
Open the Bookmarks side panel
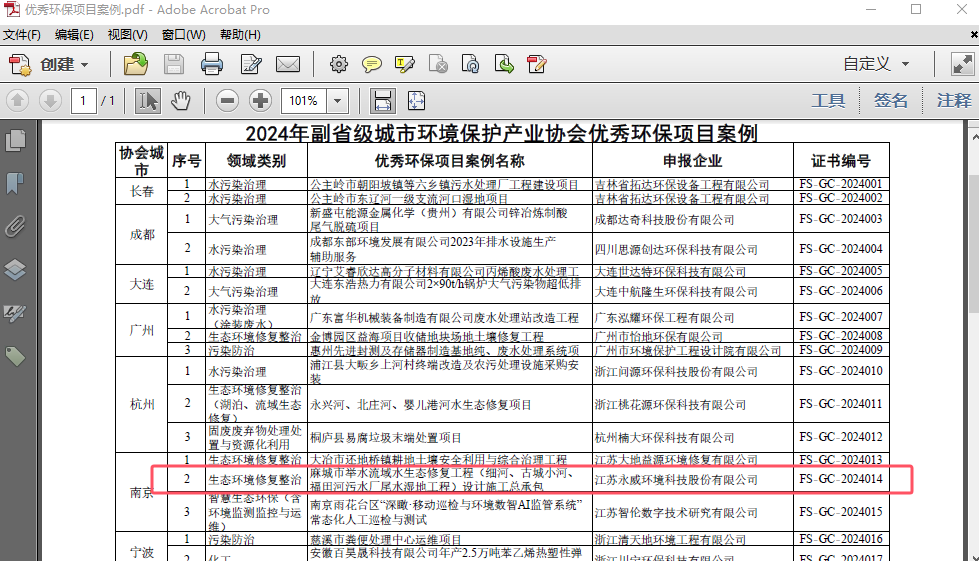pyautogui.click(x=15, y=183)
